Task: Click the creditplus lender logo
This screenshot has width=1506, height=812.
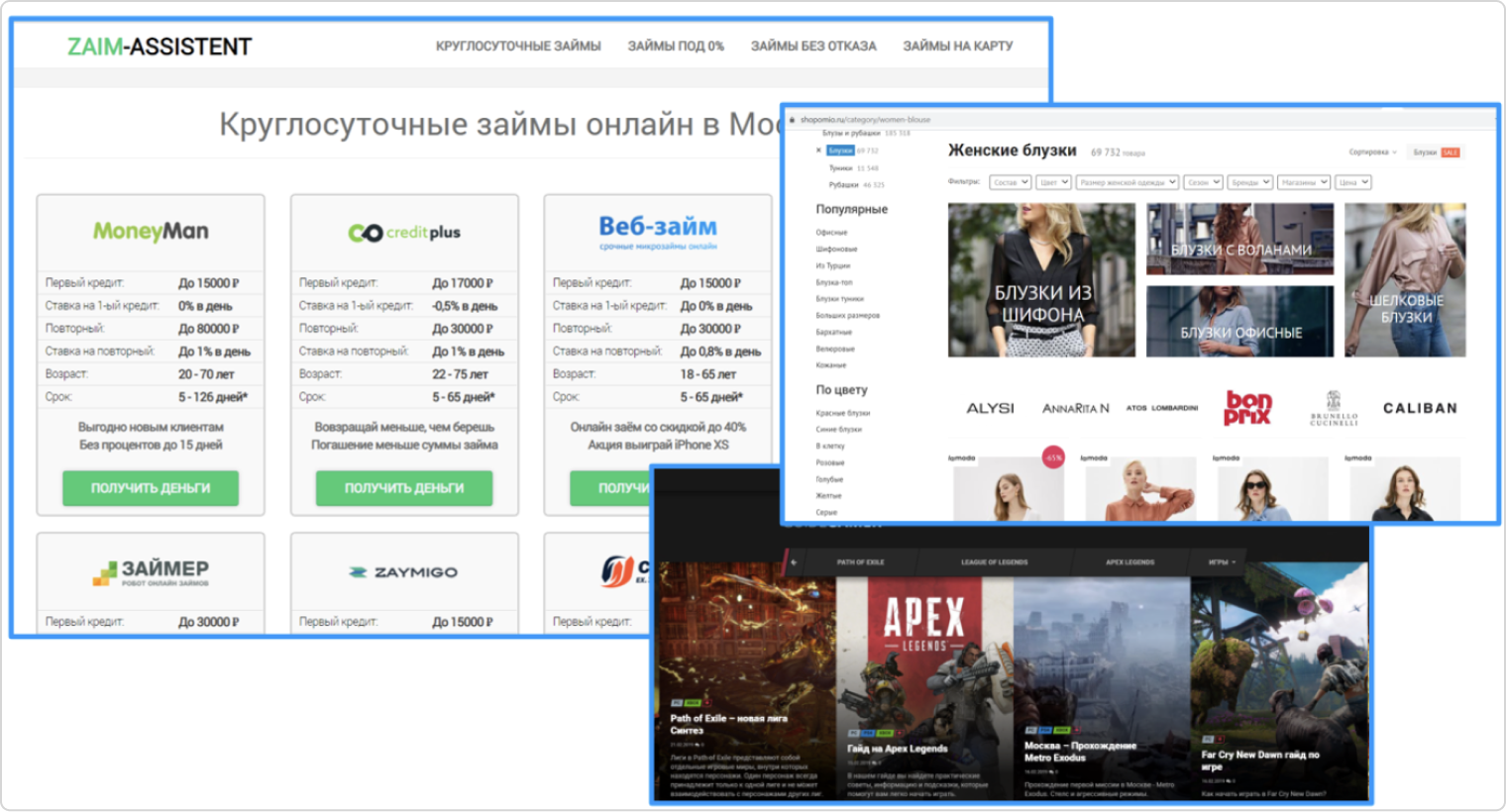Action: click(x=404, y=232)
